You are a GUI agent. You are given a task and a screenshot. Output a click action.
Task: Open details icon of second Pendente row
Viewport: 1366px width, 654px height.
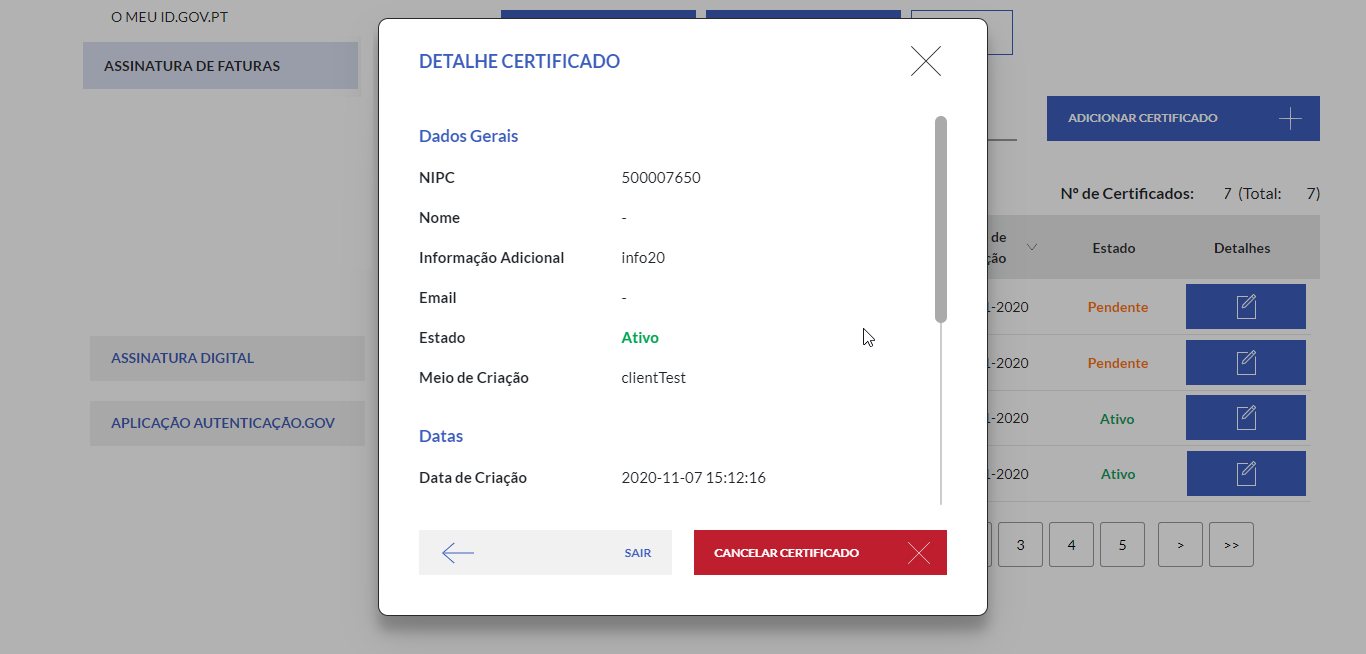tap(1246, 363)
